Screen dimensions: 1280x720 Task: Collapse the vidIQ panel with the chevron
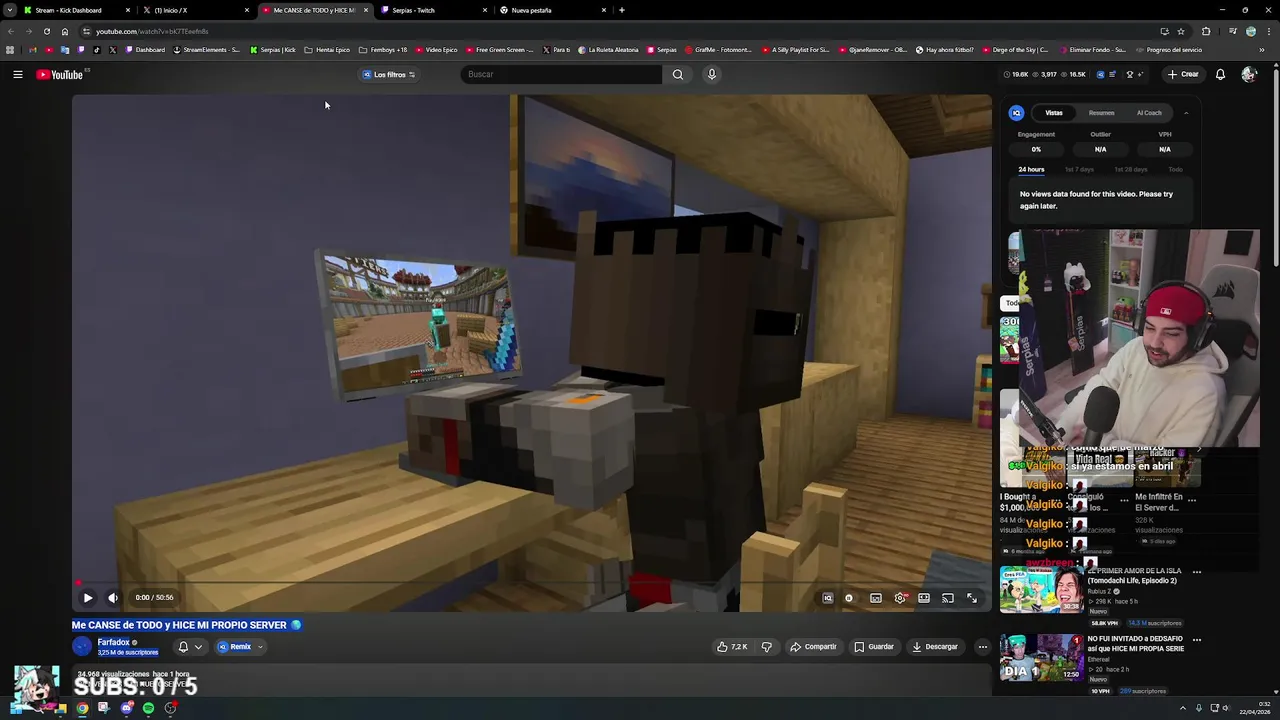1186,113
